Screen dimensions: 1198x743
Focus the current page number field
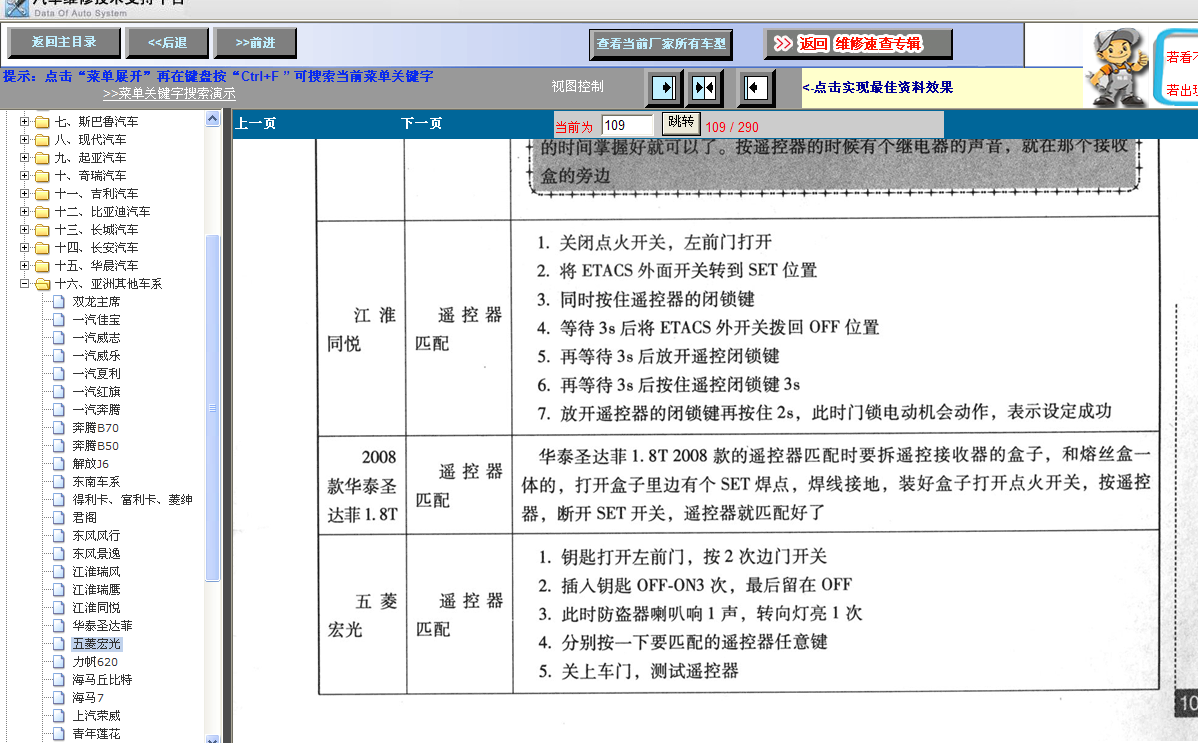pyautogui.click(x=627, y=125)
